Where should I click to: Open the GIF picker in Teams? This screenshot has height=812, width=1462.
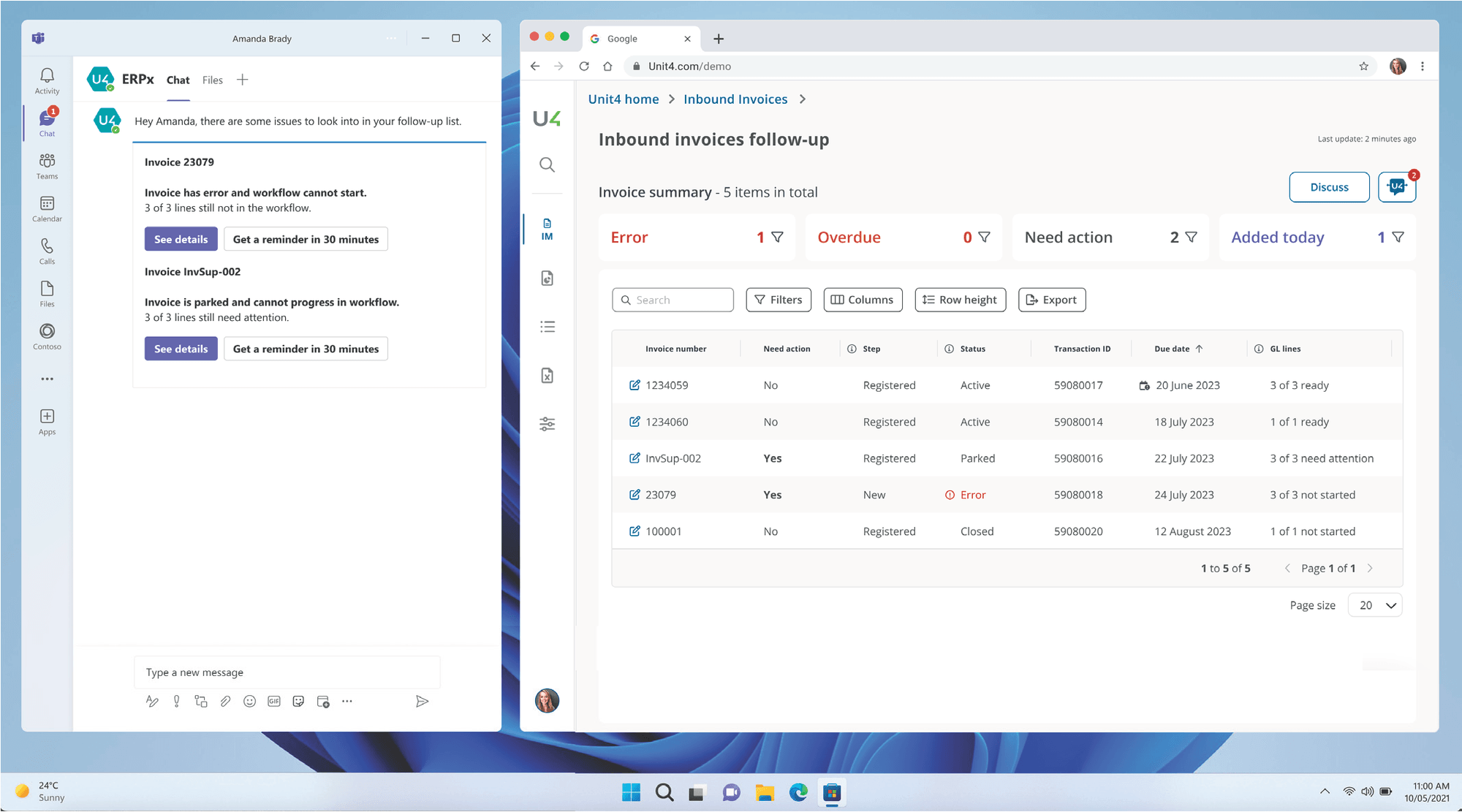click(x=274, y=701)
